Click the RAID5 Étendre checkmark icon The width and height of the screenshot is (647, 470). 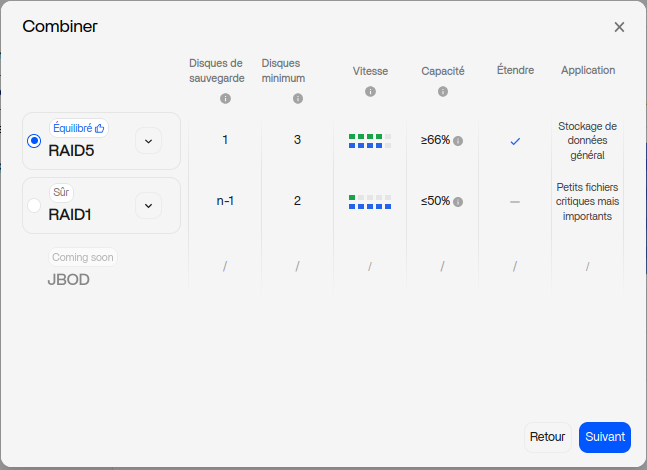click(515, 141)
